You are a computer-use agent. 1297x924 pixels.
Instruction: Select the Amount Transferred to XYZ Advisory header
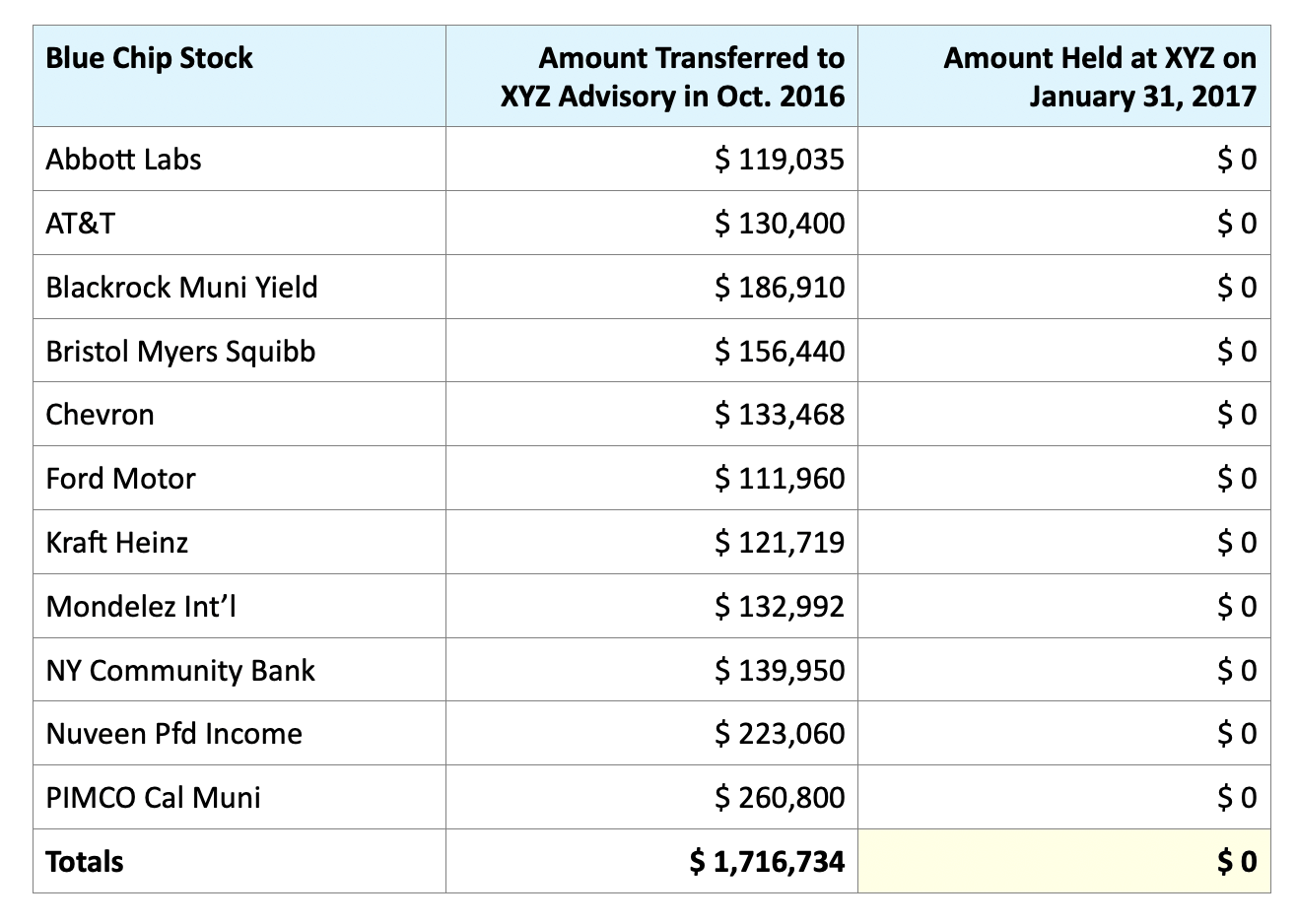pos(674,77)
